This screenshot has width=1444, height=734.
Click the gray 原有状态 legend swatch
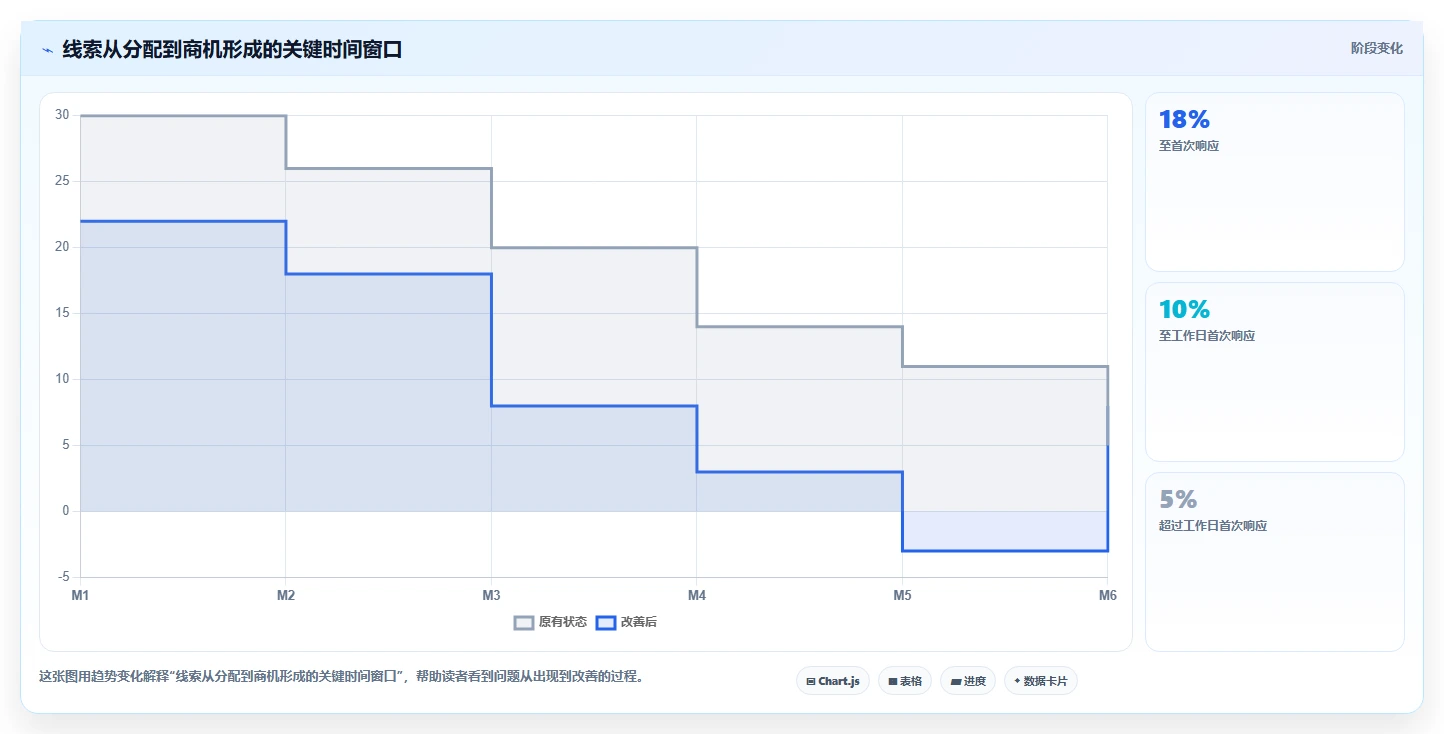coord(524,622)
